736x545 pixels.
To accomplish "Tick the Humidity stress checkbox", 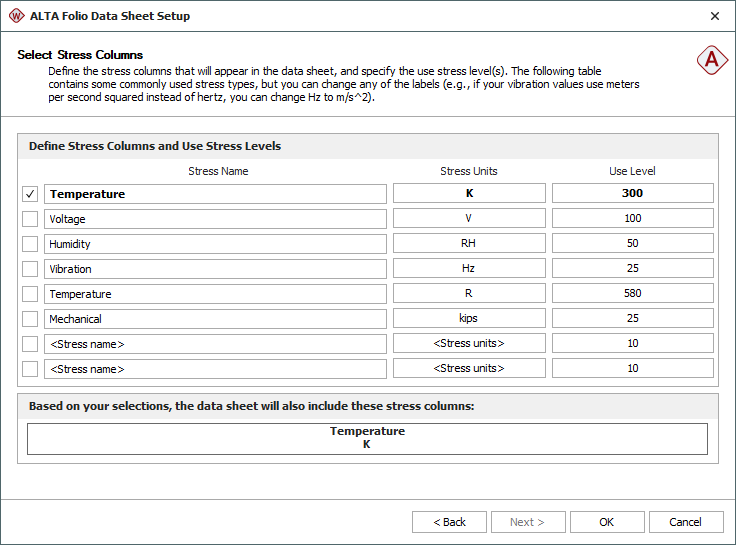I will coord(30,244).
